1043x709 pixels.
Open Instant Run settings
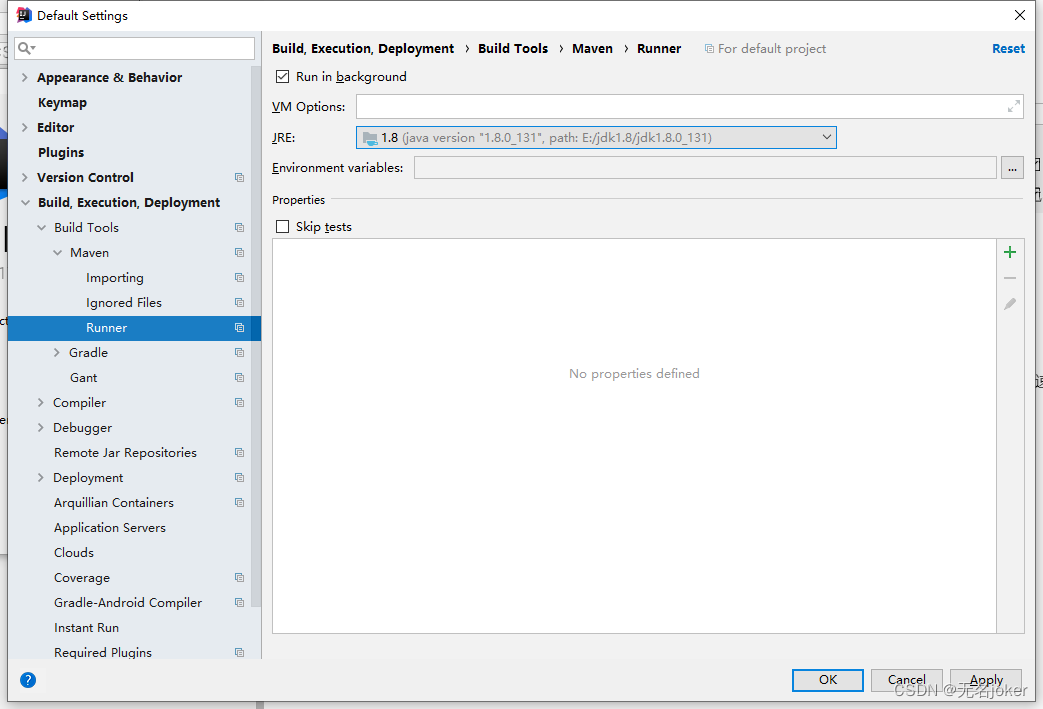coord(86,628)
